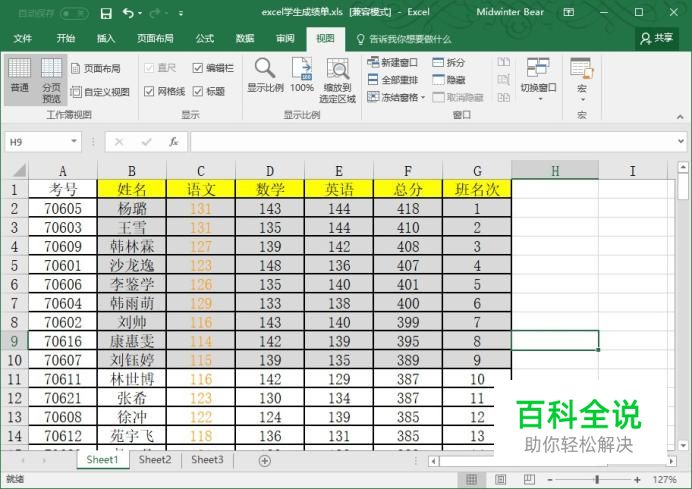
Task: Select row 9 header
Action: pyautogui.click(x=15, y=341)
